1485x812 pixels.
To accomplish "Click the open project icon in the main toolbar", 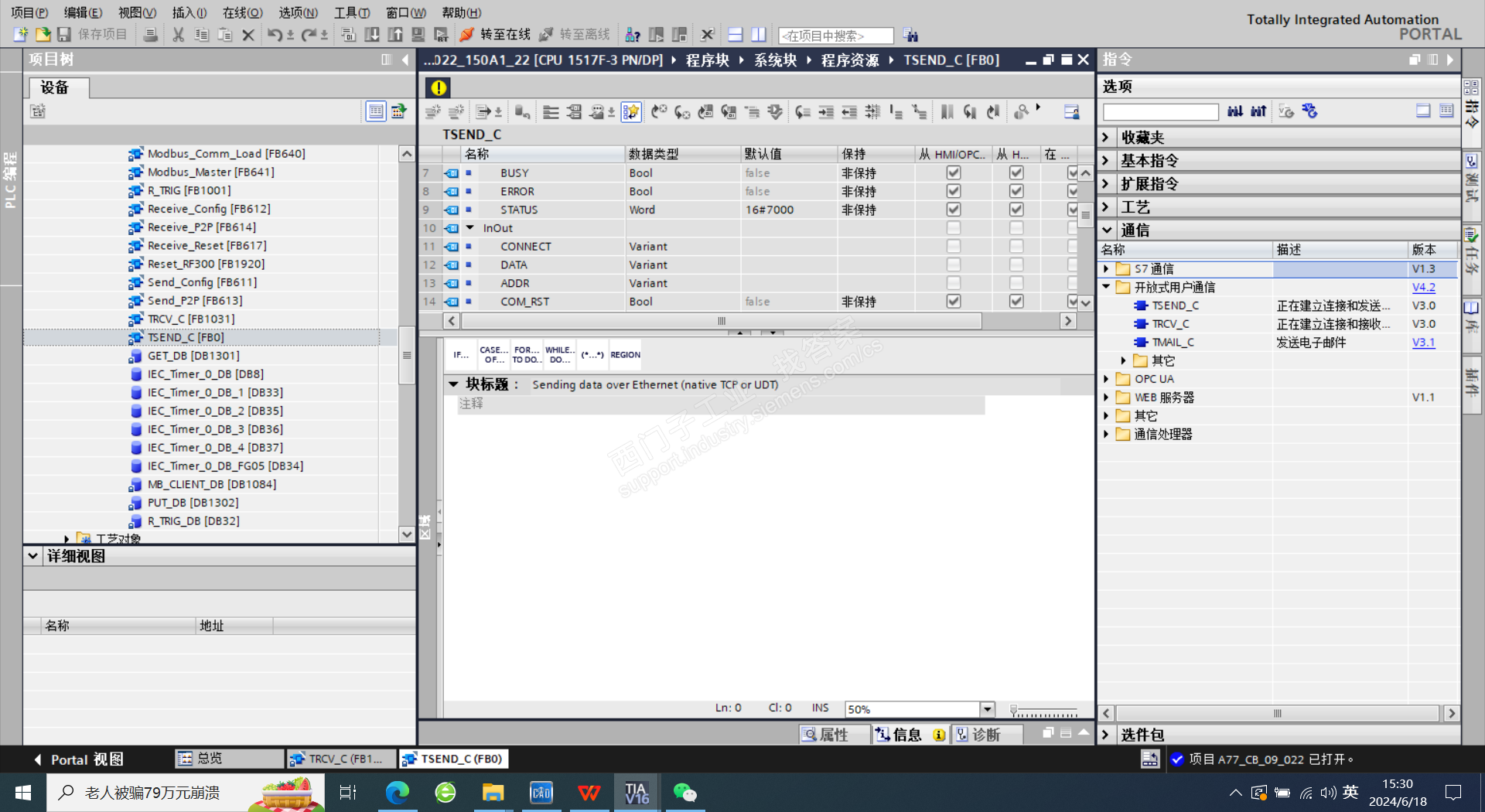I will point(43,35).
